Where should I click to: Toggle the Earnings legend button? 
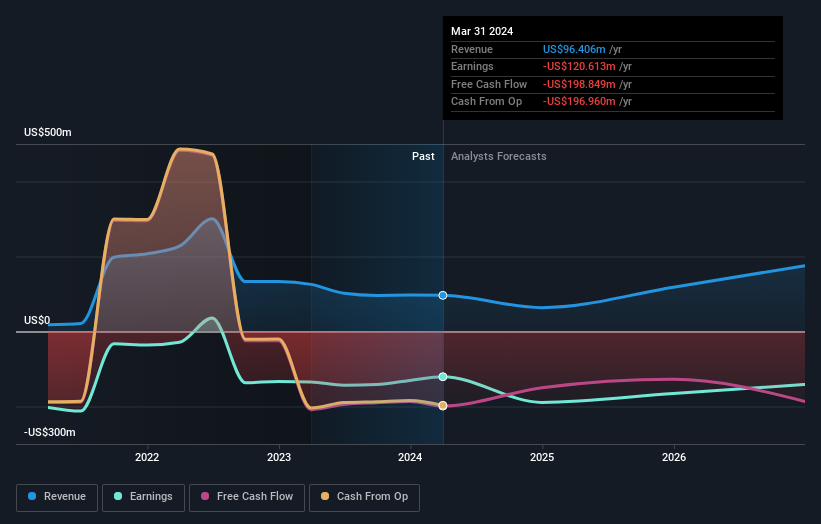143,497
